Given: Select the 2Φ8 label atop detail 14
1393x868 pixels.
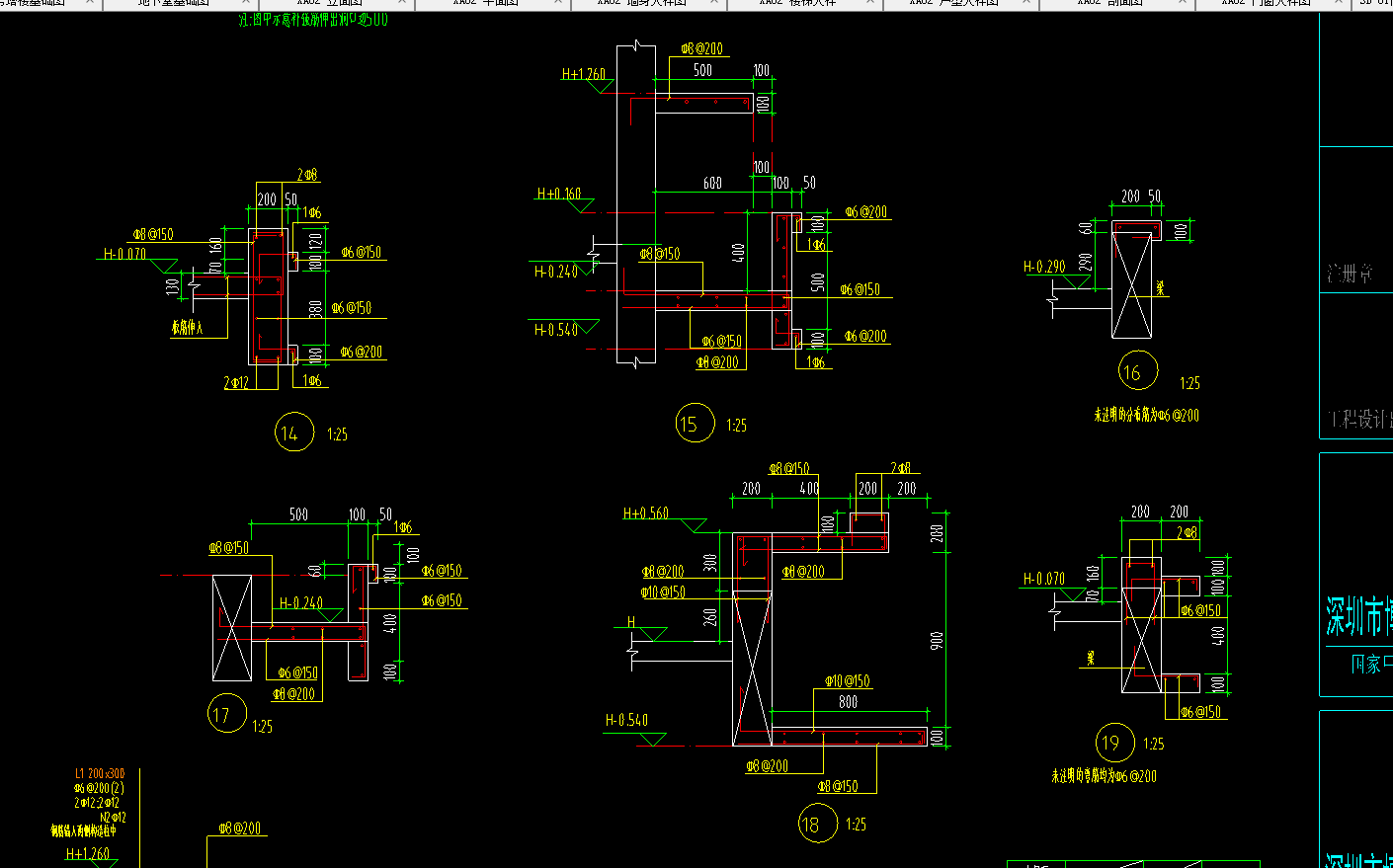Looking at the screenshot, I should (307, 175).
